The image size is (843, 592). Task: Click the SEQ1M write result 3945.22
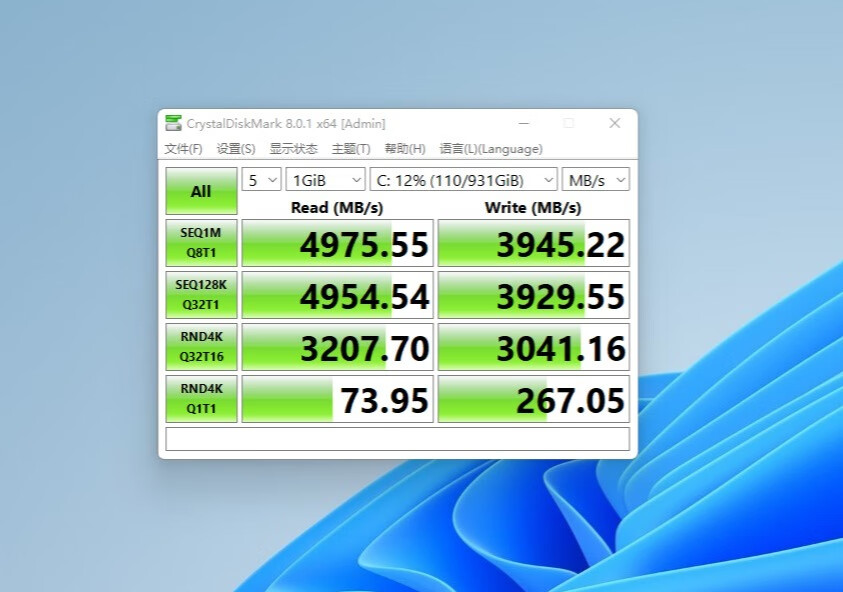[533, 242]
